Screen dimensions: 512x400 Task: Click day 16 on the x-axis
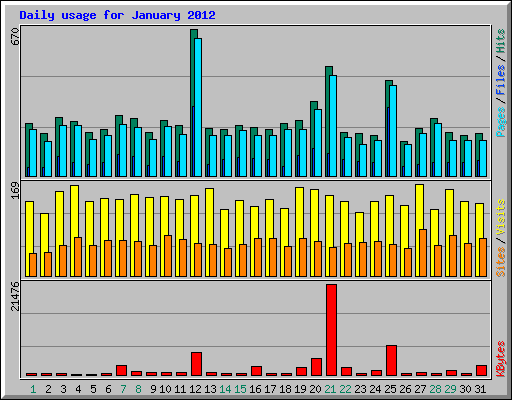pos(255,389)
